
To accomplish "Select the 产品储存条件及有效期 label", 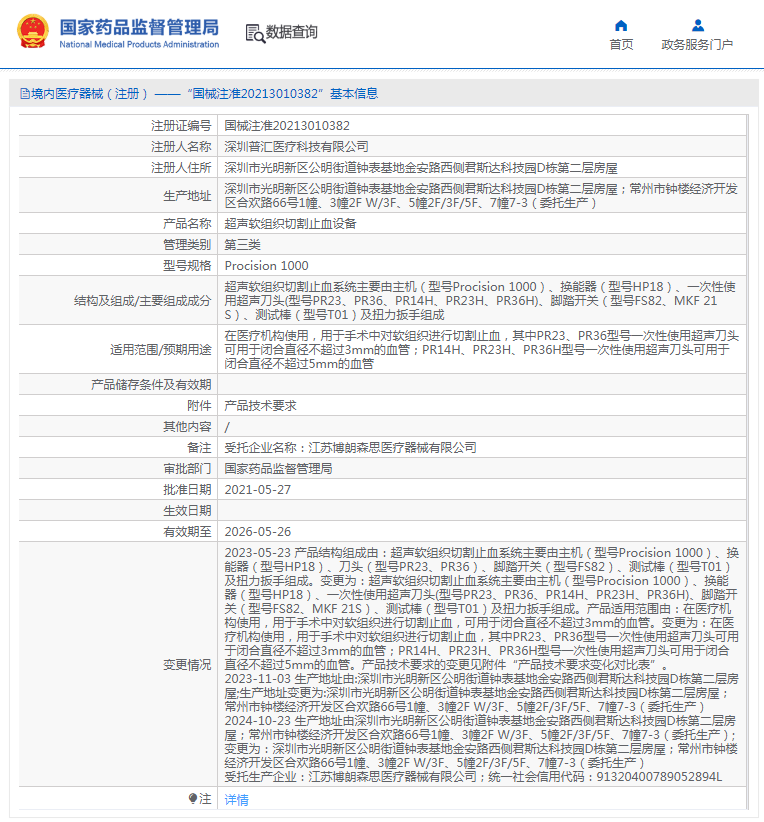I will (x=151, y=385).
